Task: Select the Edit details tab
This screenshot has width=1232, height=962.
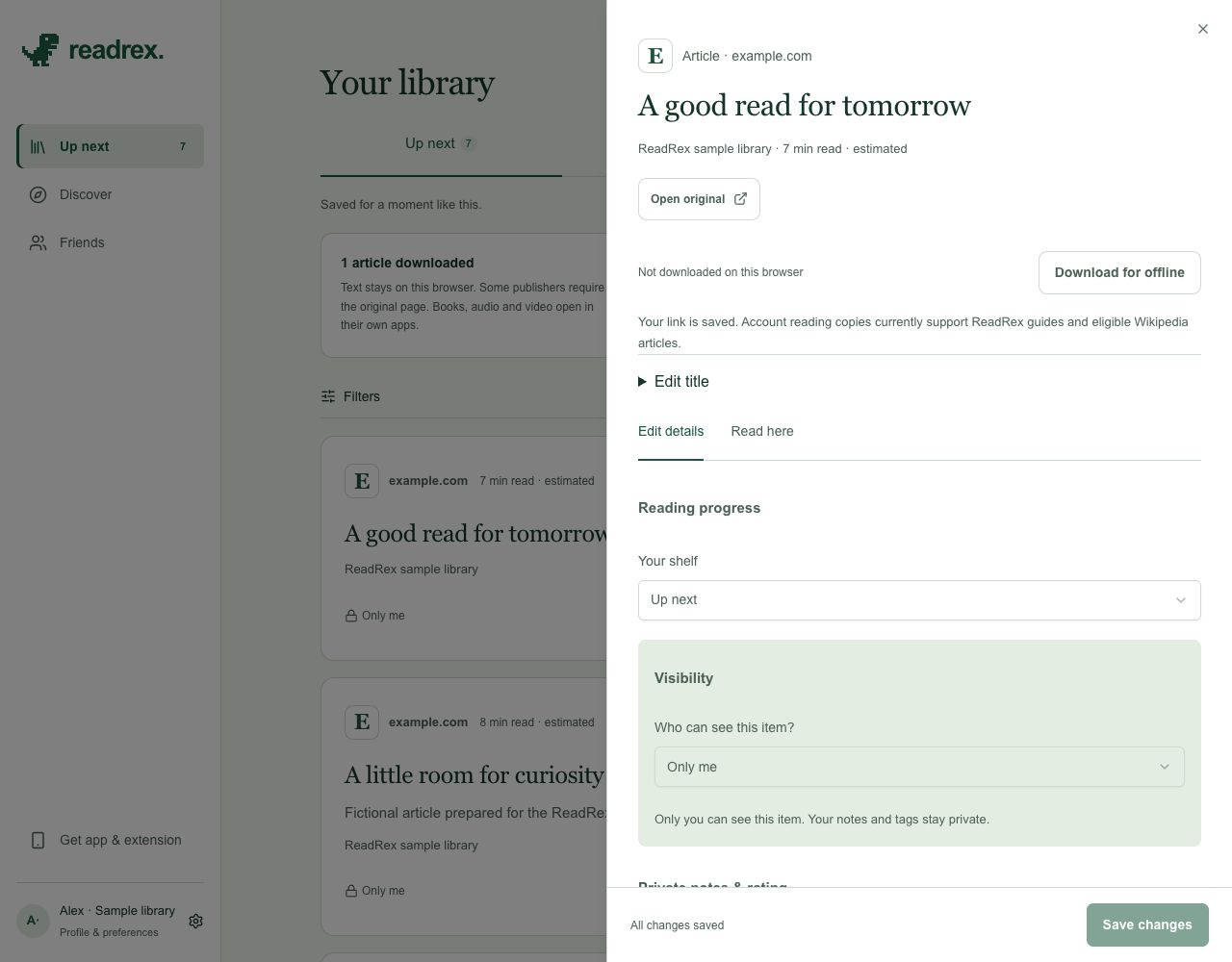Action: tap(671, 431)
